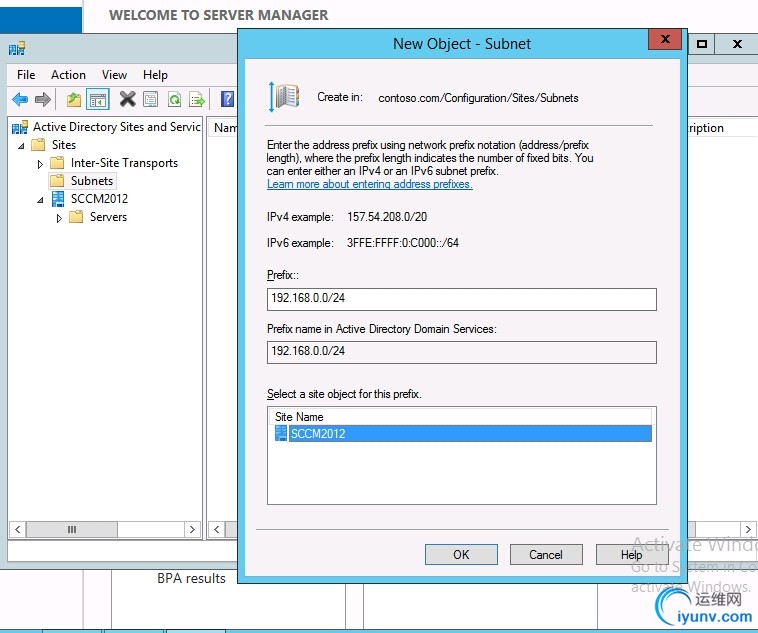Select SCCM2012 in the console tree

(99, 199)
